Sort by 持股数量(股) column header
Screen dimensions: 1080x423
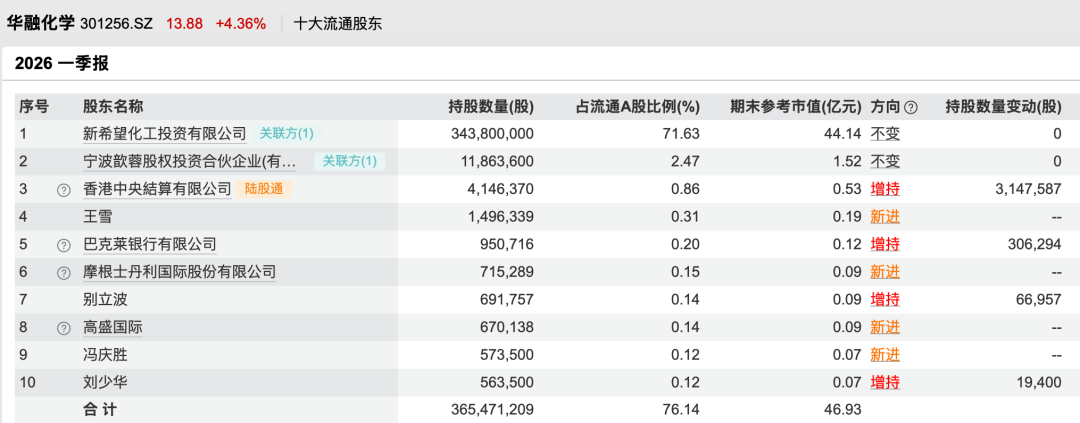(491, 107)
